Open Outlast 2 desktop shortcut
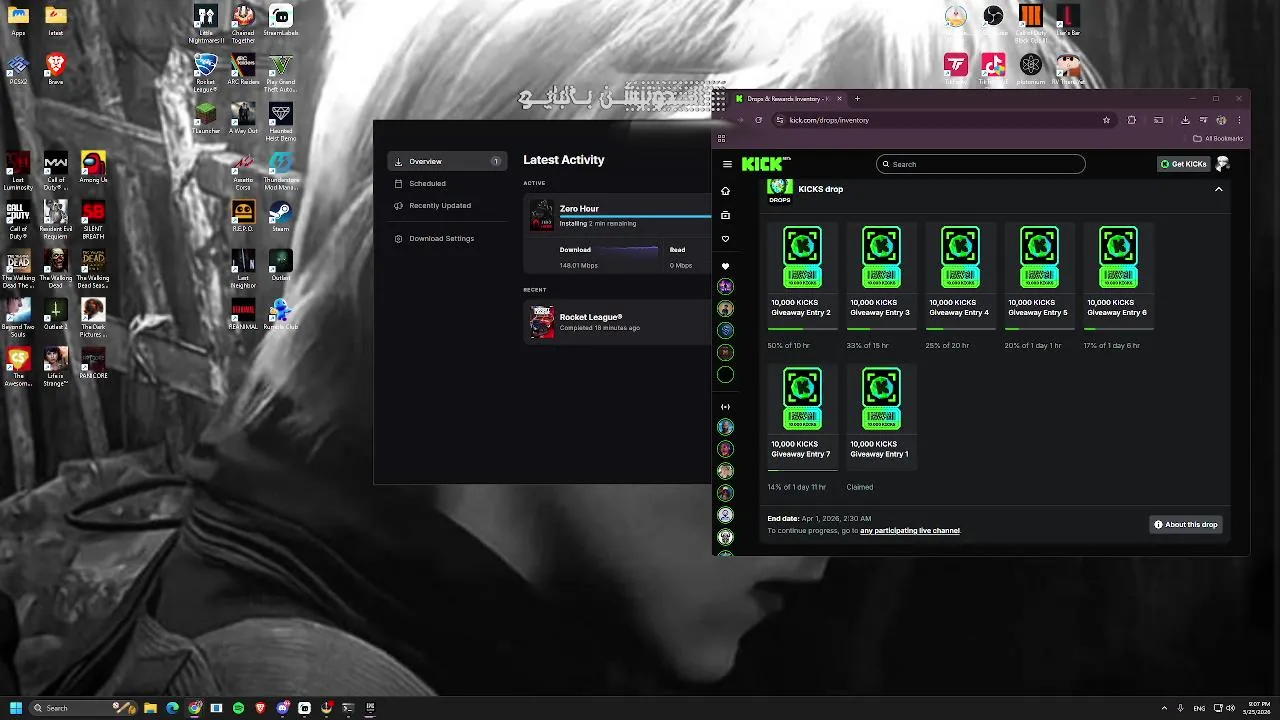Image resolution: width=1280 pixels, height=720 pixels. [56, 314]
